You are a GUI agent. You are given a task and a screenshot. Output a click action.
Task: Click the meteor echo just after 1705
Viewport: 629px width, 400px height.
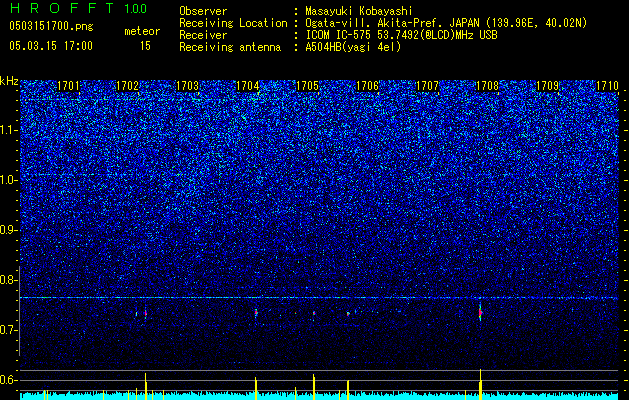click(314, 313)
